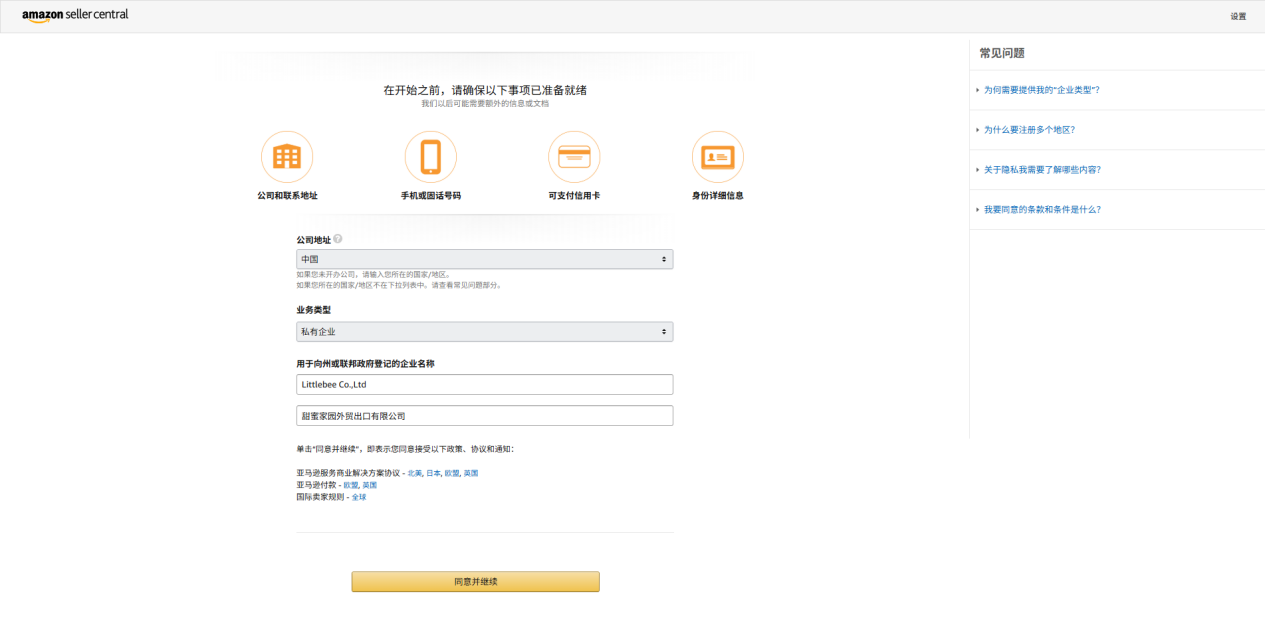Open the 业务类型 dropdown showing 私有企业
This screenshot has height=628, width=1265.
484,331
